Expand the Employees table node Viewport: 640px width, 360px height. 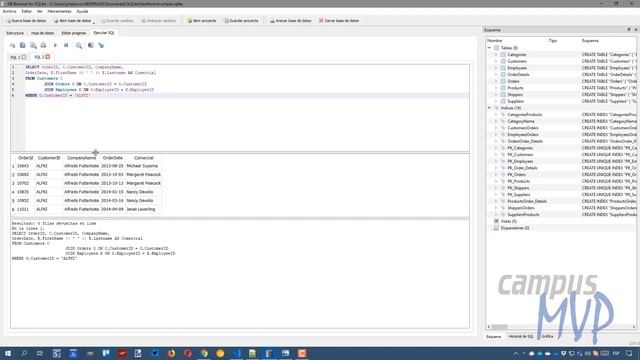(x=496, y=68)
